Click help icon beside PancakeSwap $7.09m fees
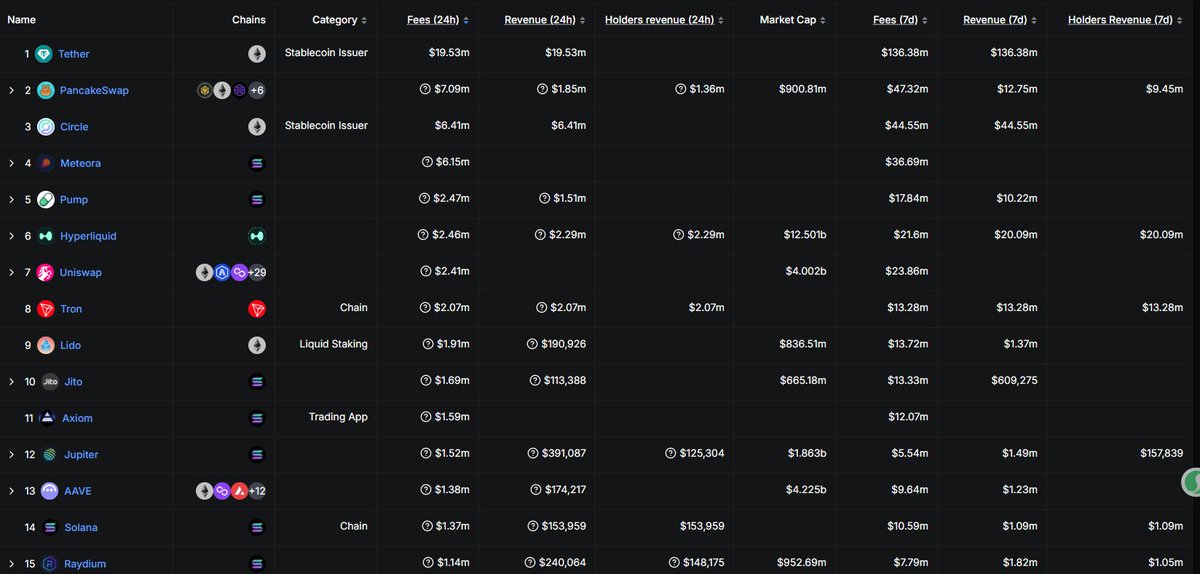Screen dimensions: 1200x574 [424, 90]
